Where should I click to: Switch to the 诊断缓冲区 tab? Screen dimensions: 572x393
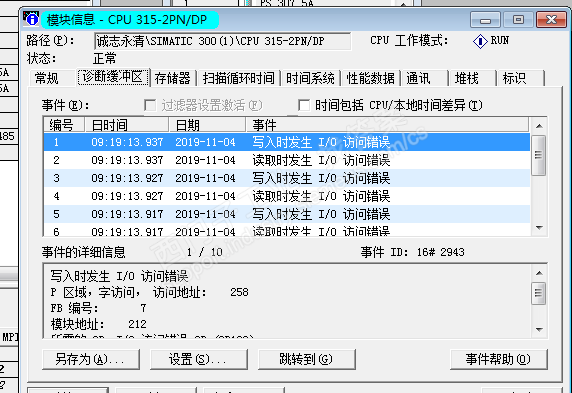(x=113, y=77)
